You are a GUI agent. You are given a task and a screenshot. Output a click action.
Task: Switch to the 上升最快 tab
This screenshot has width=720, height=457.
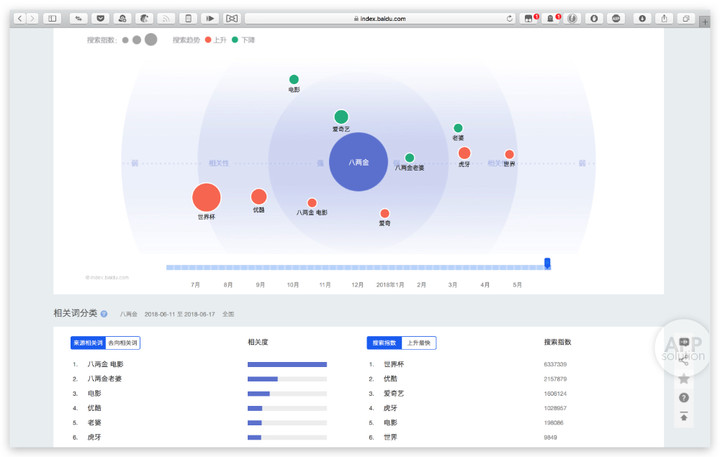[419, 343]
